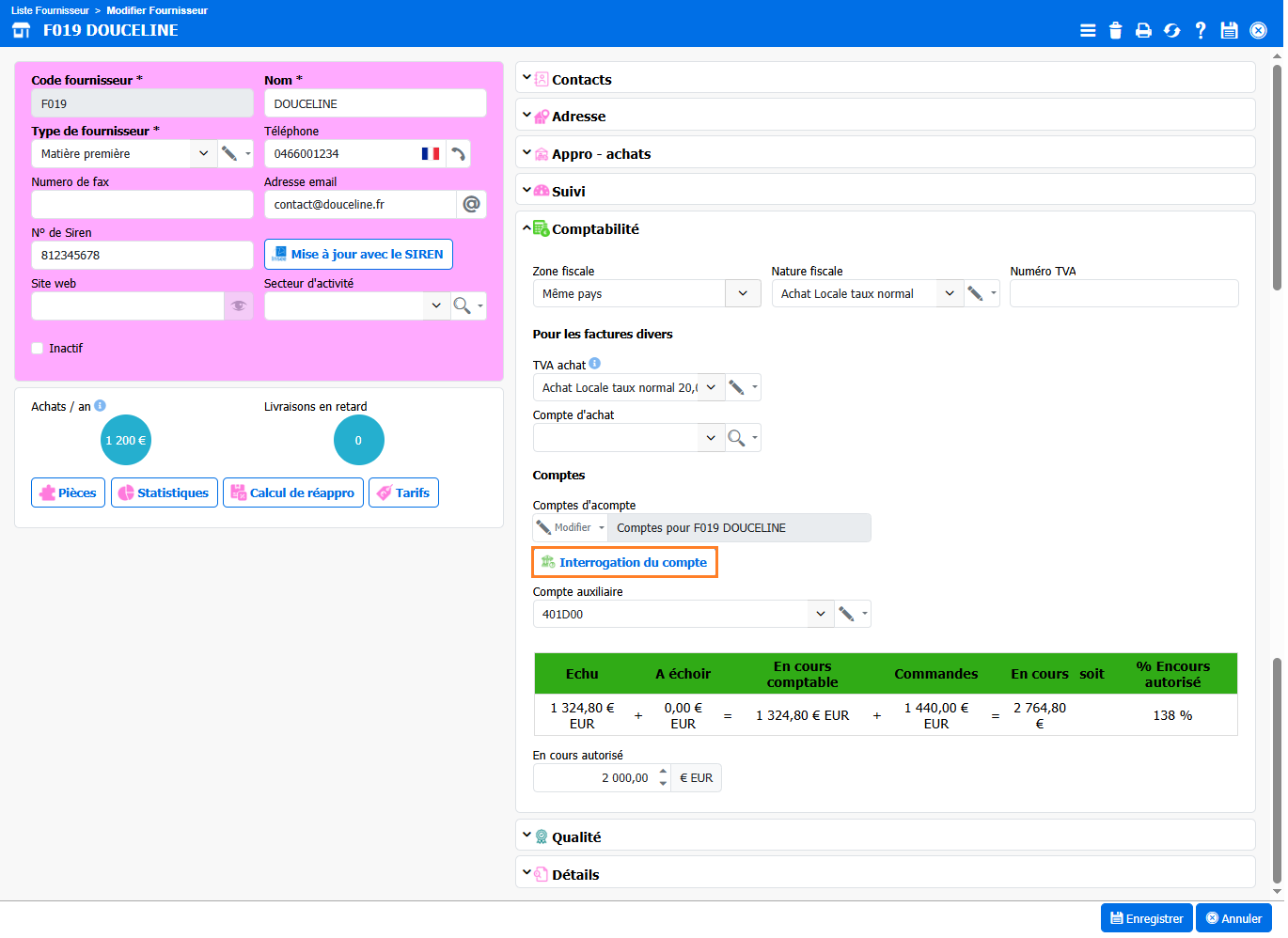This screenshot has width=1288, height=938.
Task: Click the refresh icon in header
Action: point(1171,30)
